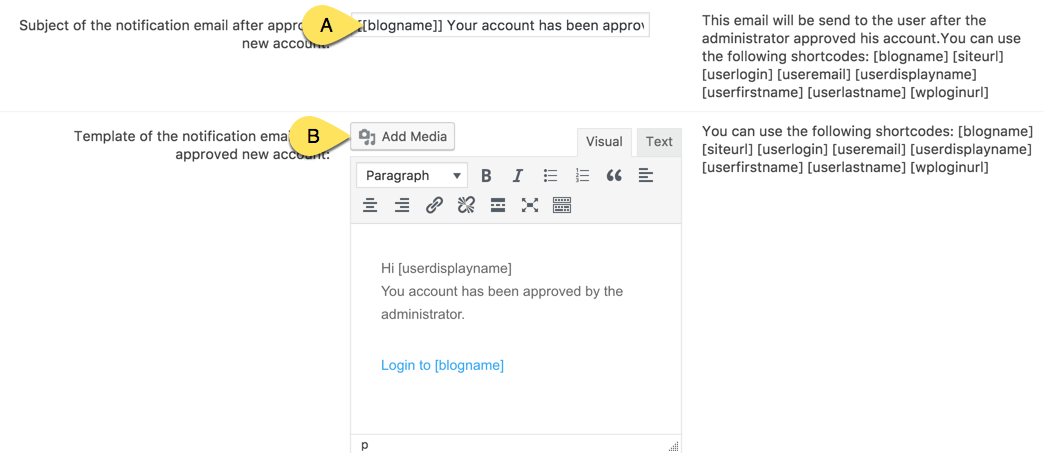Click the p element path in status bar

364,445
